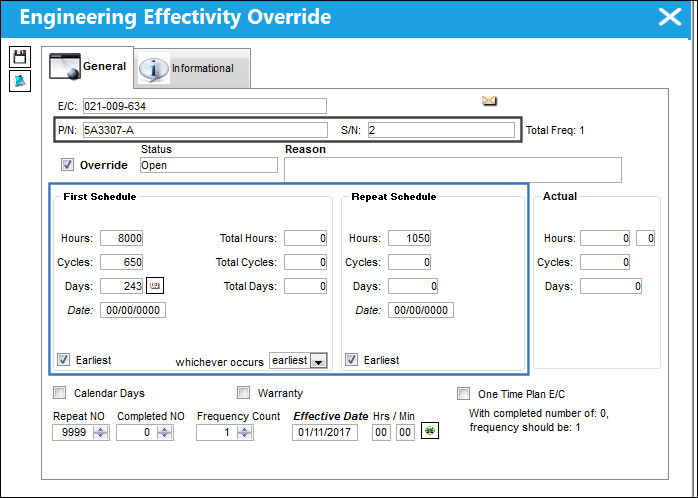Click the Reason text box
Image resolution: width=698 pixels, height=498 pixels.
tap(453, 170)
